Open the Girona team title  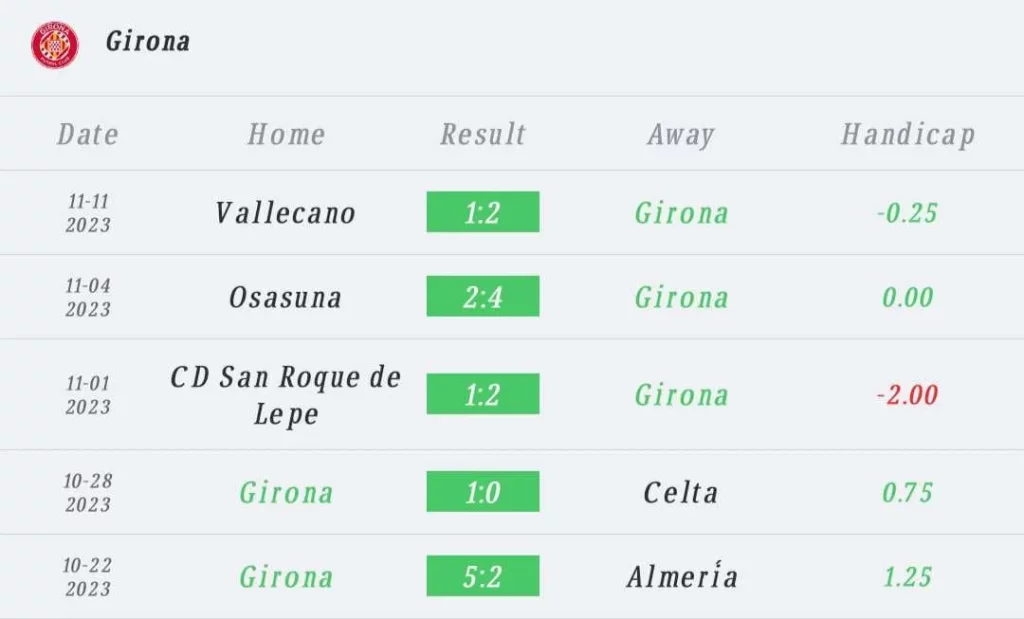click(x=148, y=42)
